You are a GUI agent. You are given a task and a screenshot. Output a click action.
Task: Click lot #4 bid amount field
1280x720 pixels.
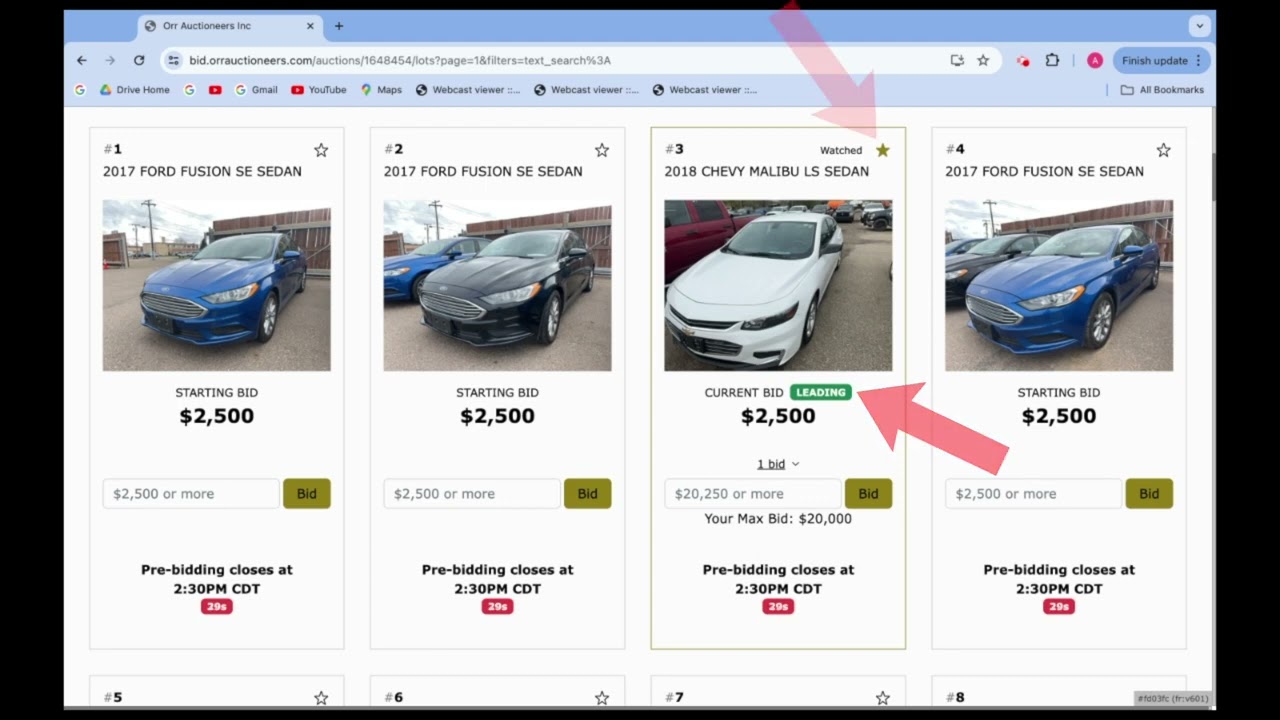click(1034, 493)
